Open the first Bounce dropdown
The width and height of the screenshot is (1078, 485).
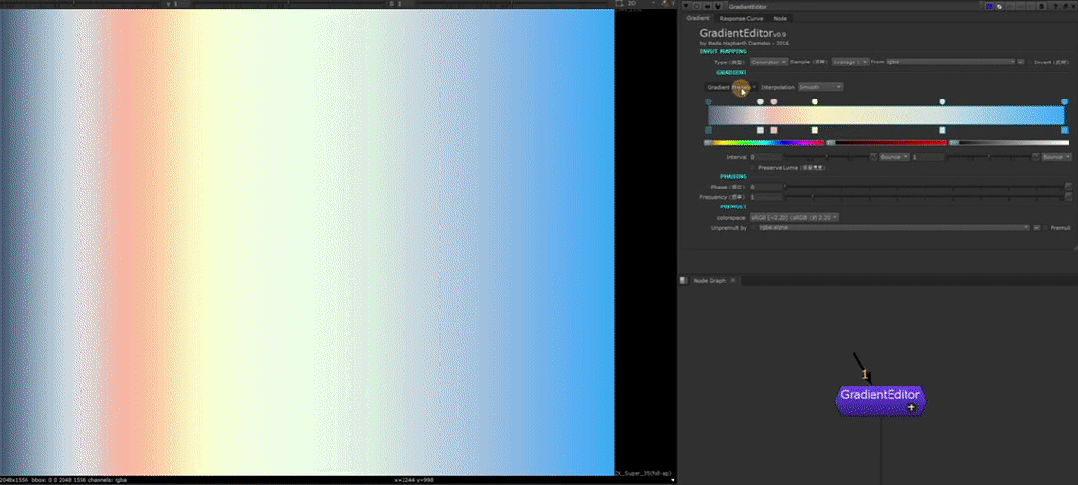tap(894, 158)
